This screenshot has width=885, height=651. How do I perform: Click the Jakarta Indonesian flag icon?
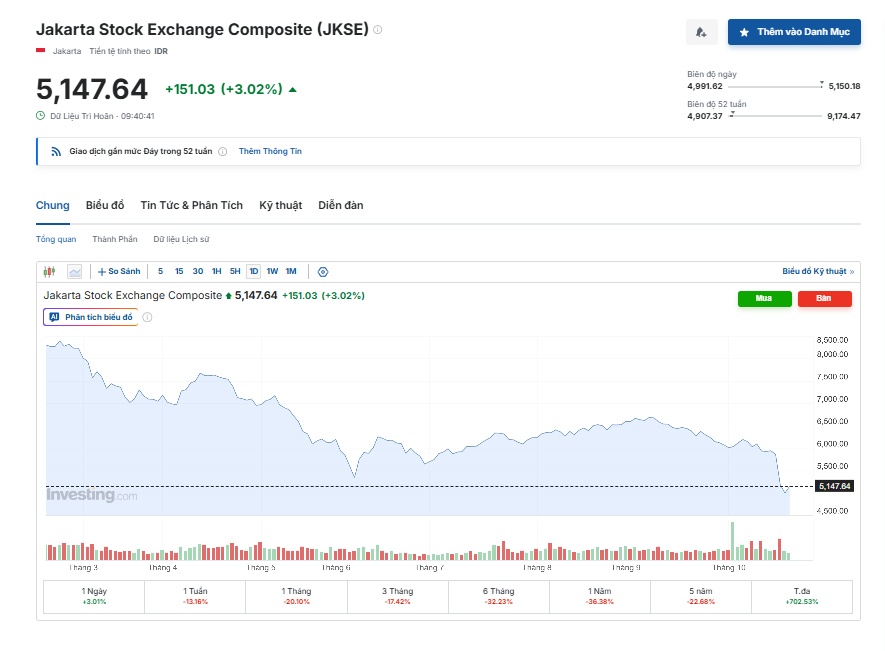pos(41,50)
